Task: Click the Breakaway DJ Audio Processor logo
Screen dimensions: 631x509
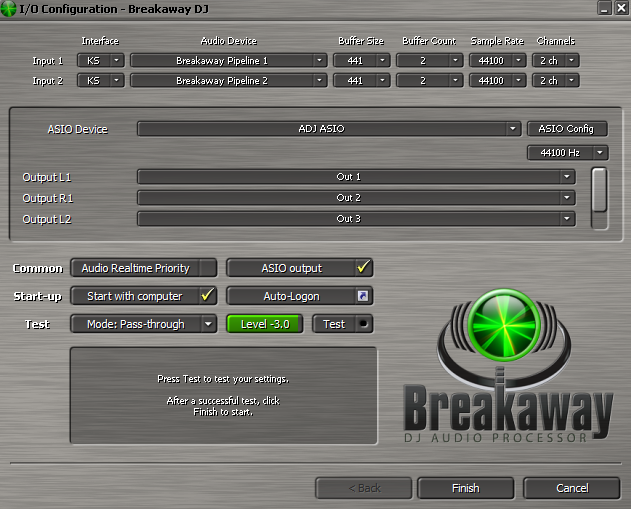Action: click(508, 366)
